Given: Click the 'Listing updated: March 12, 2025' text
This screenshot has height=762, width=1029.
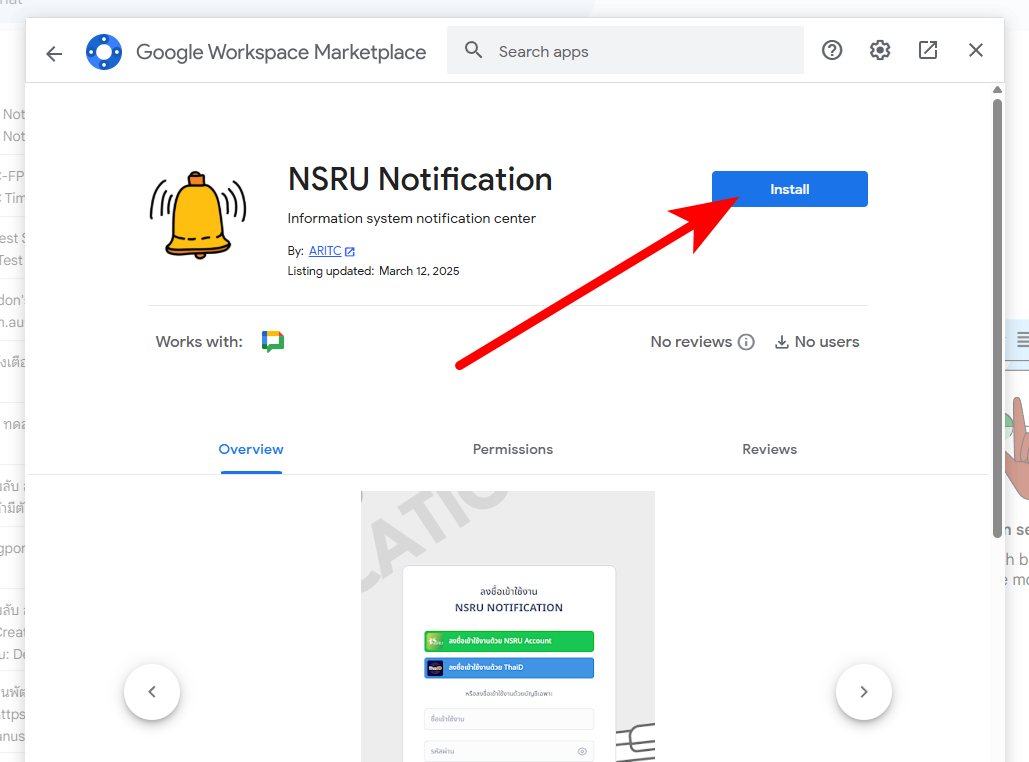Looking at the screenshot, I should 373,271.
